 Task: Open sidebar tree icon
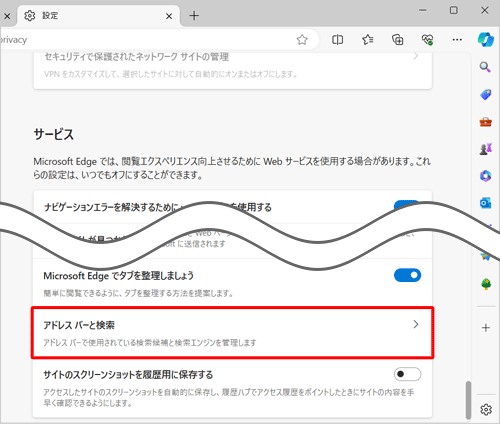click(486, 284)
